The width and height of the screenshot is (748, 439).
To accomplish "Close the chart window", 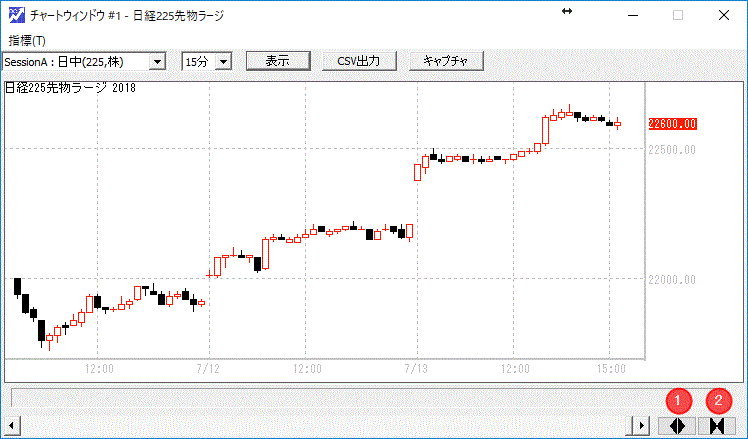I will click(x=724, y=16).
